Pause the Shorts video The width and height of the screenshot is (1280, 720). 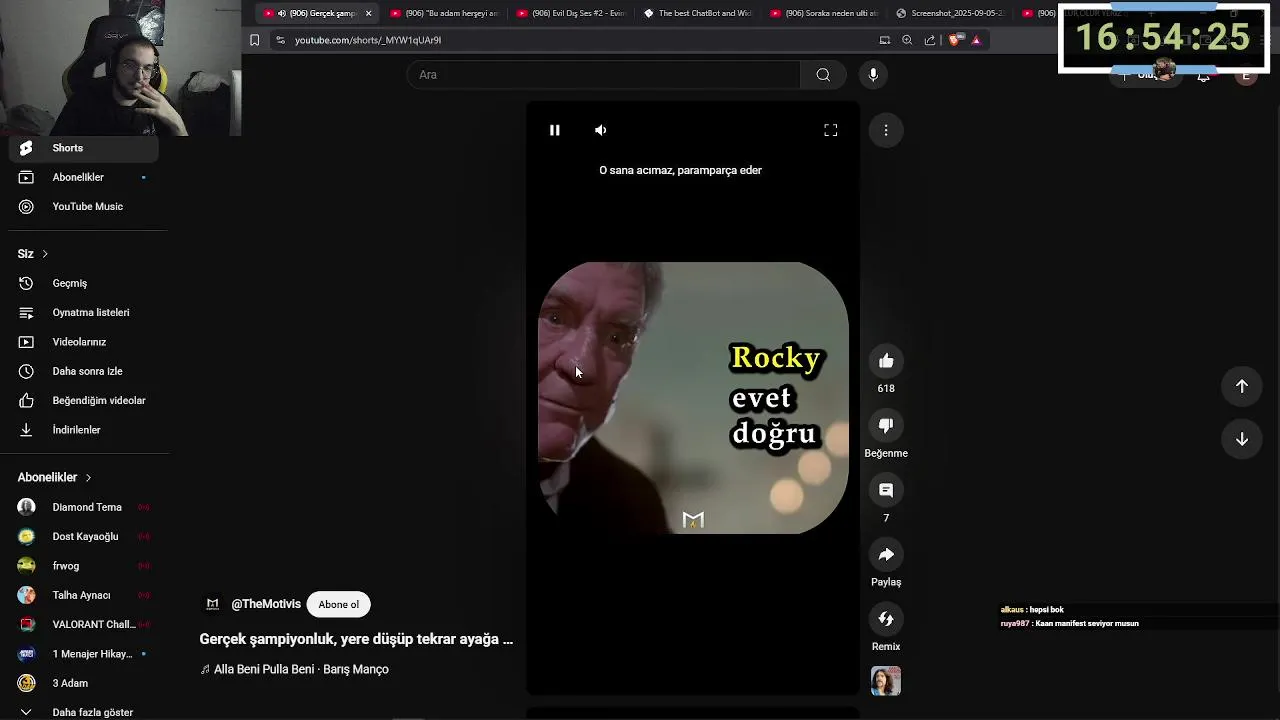click(554, 130)
